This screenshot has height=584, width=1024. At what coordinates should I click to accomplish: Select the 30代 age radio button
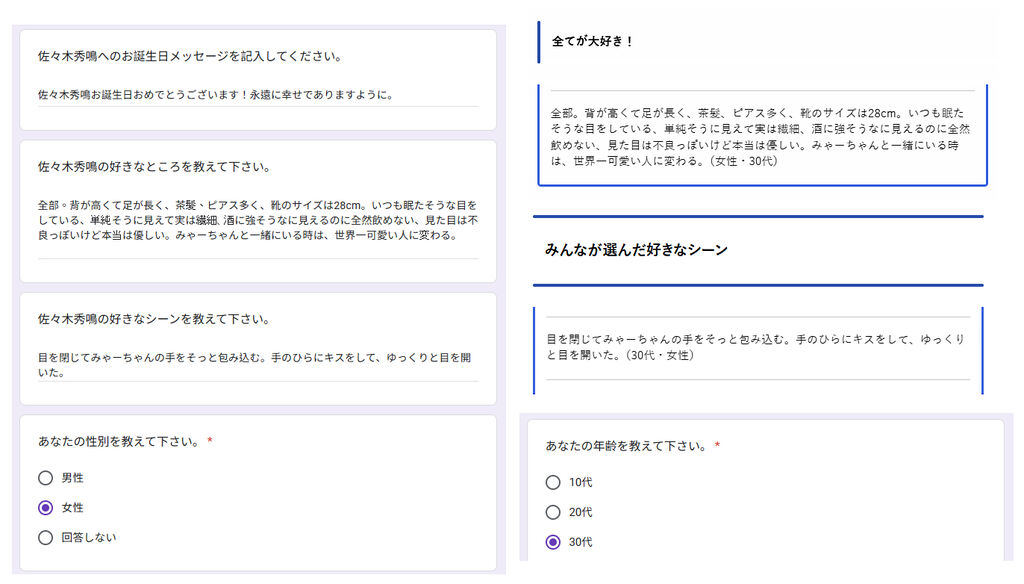click(x=553, y=542)
